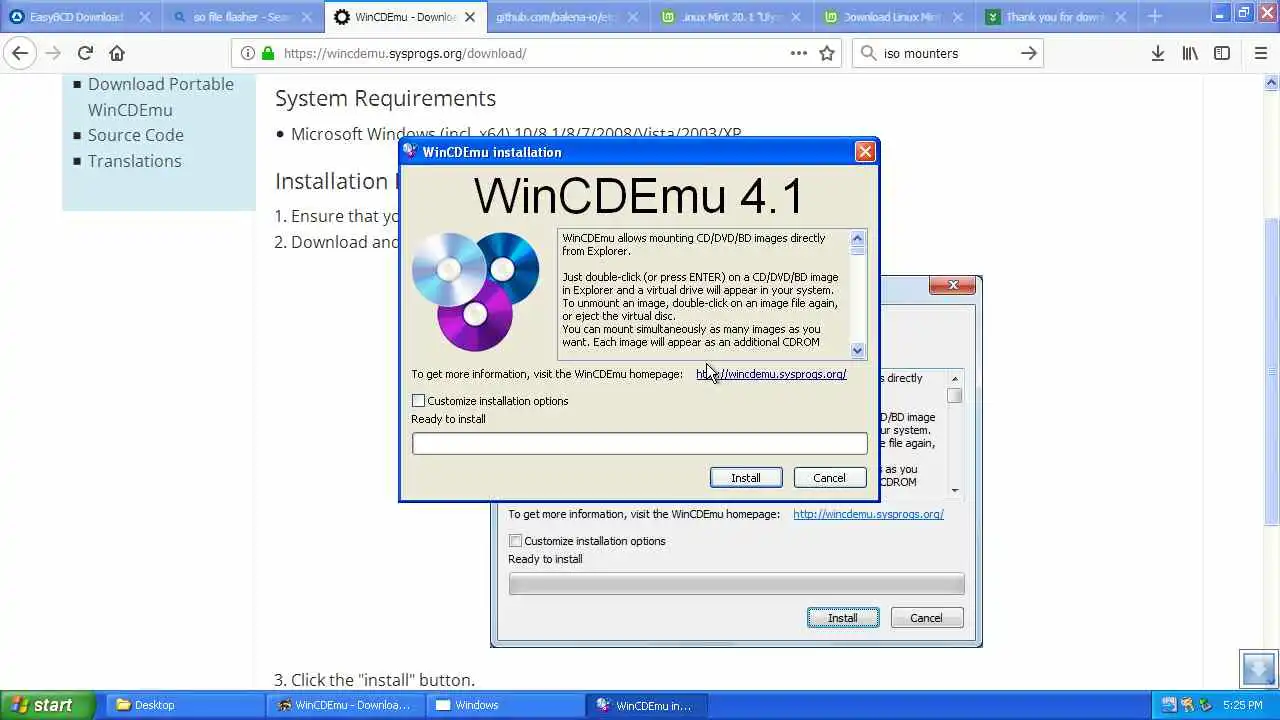The width and height of the screenshot is (1280, 720).
Task: Click the blue download arrow at page bottom right
Action: click(1259, 669)
